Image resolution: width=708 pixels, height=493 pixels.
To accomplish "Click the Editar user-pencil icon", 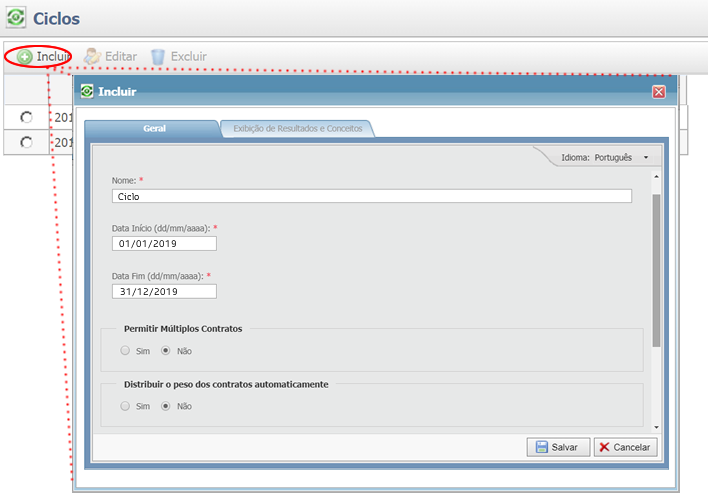I will click(x=93, y=57).
